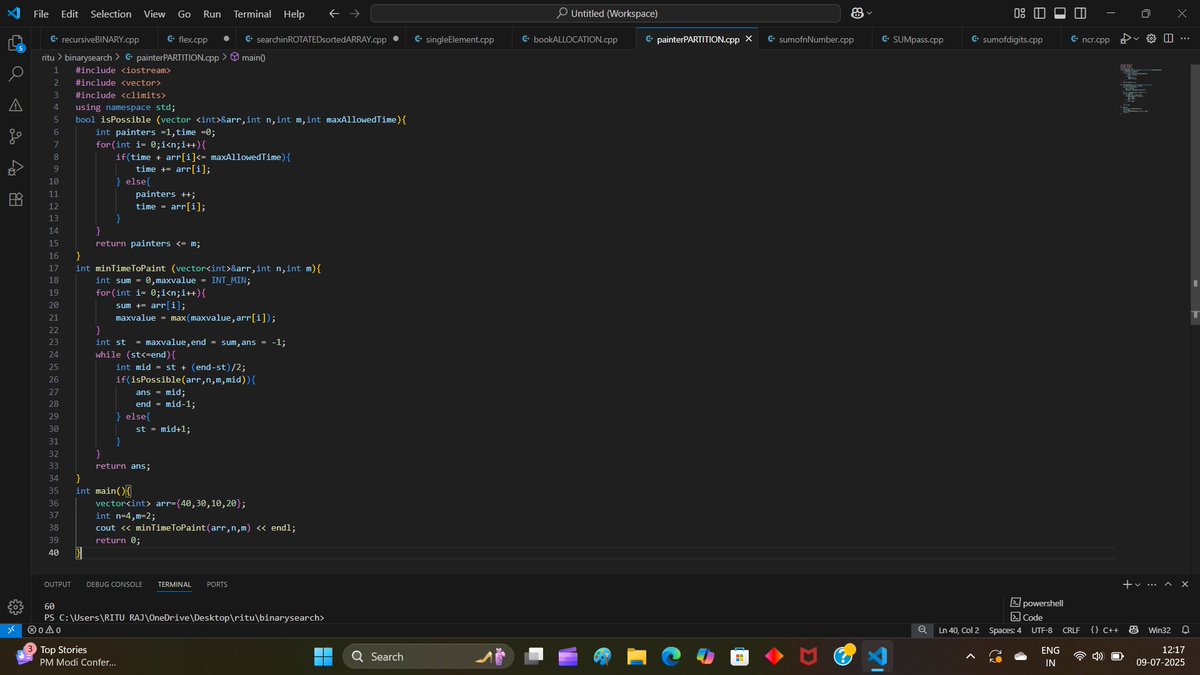The image size is (1200, 675).
Task: Click 'Ln 40, Col 2' in status bar
Action: point(960,630)
